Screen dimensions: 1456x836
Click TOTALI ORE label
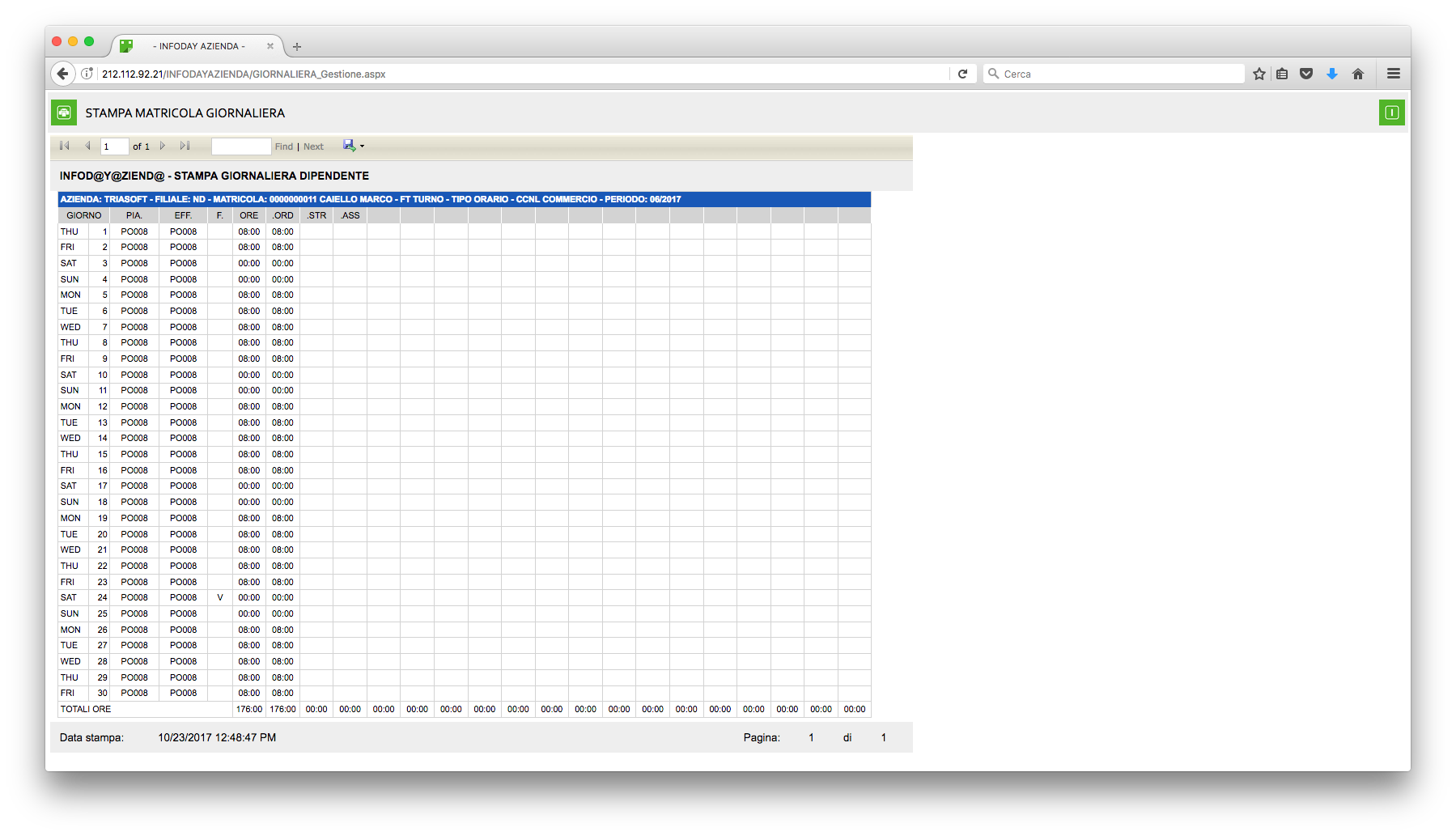pyautogui.click(x=86, y=709)
